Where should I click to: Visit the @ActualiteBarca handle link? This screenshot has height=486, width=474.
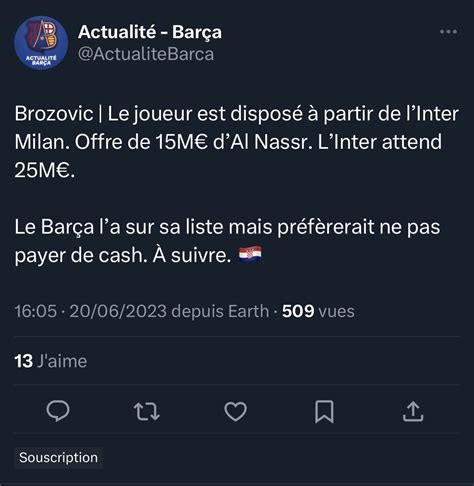(146, 54)
